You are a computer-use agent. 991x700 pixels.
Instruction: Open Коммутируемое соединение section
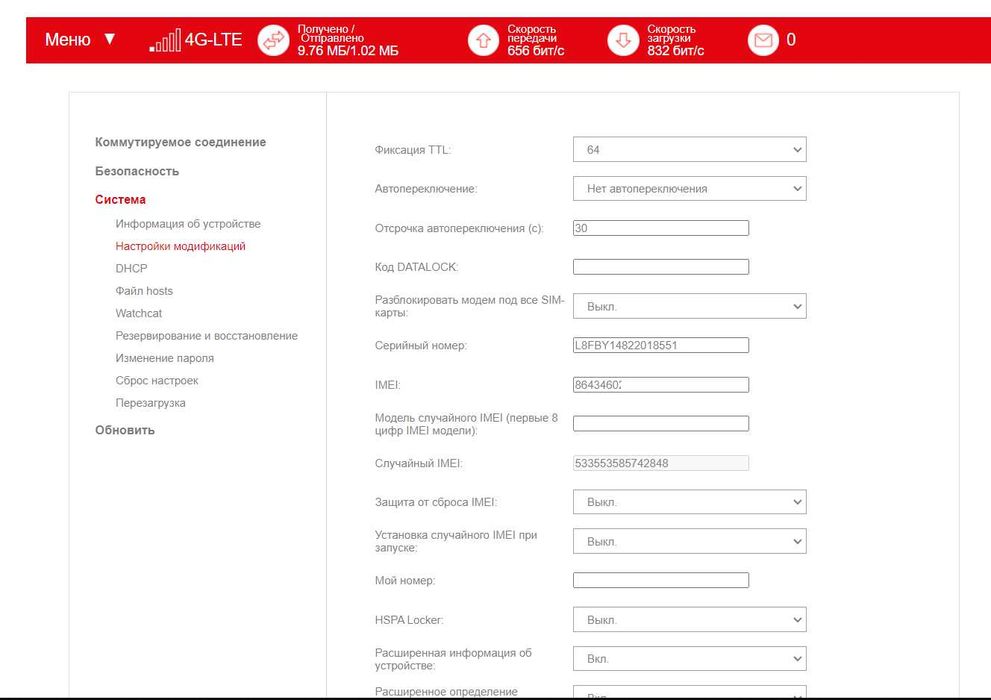[x=180, y=142]
